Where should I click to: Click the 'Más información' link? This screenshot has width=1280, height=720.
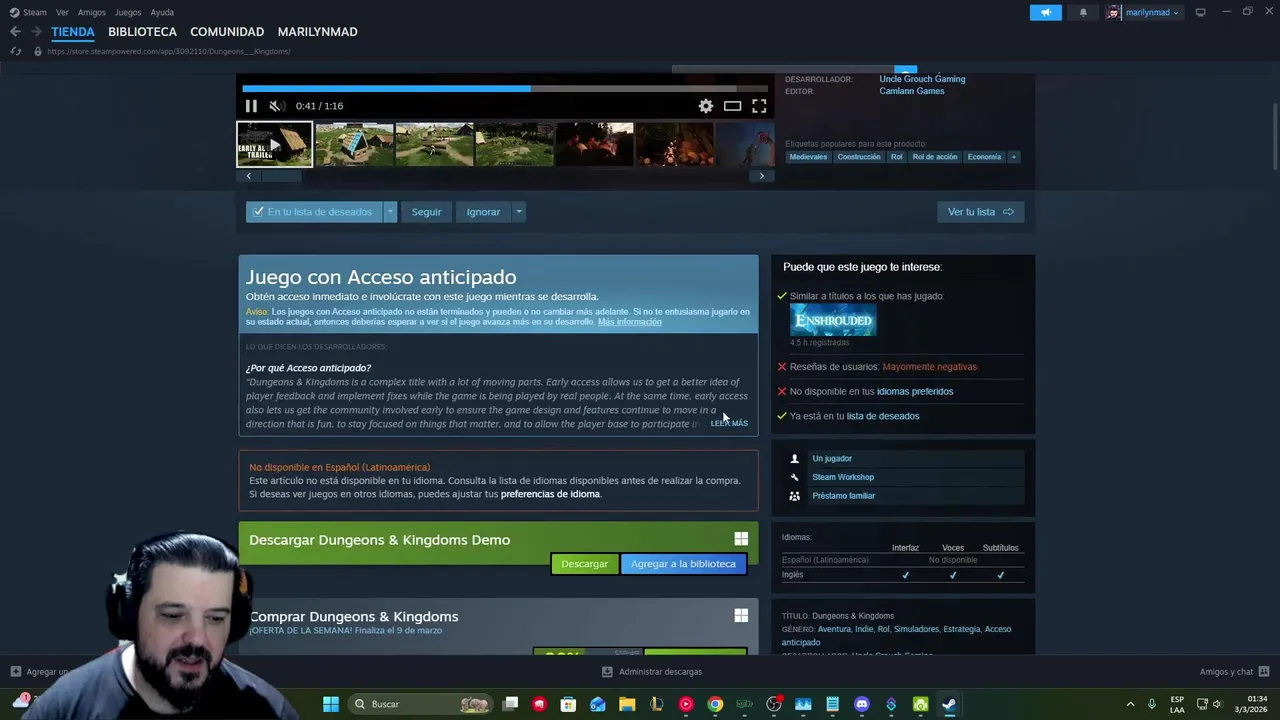[629, 322]
